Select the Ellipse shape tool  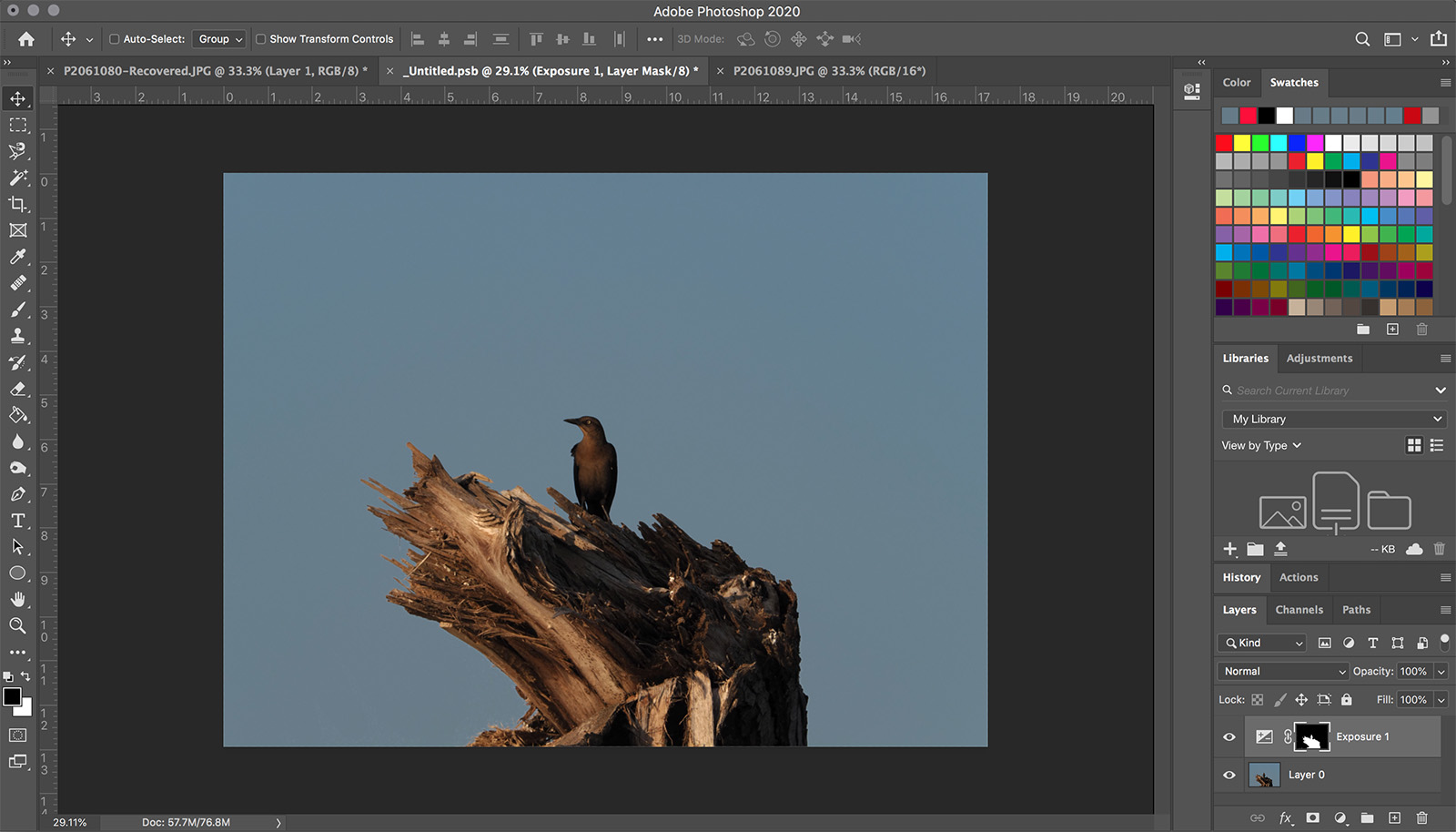click(x=17, y=573)
